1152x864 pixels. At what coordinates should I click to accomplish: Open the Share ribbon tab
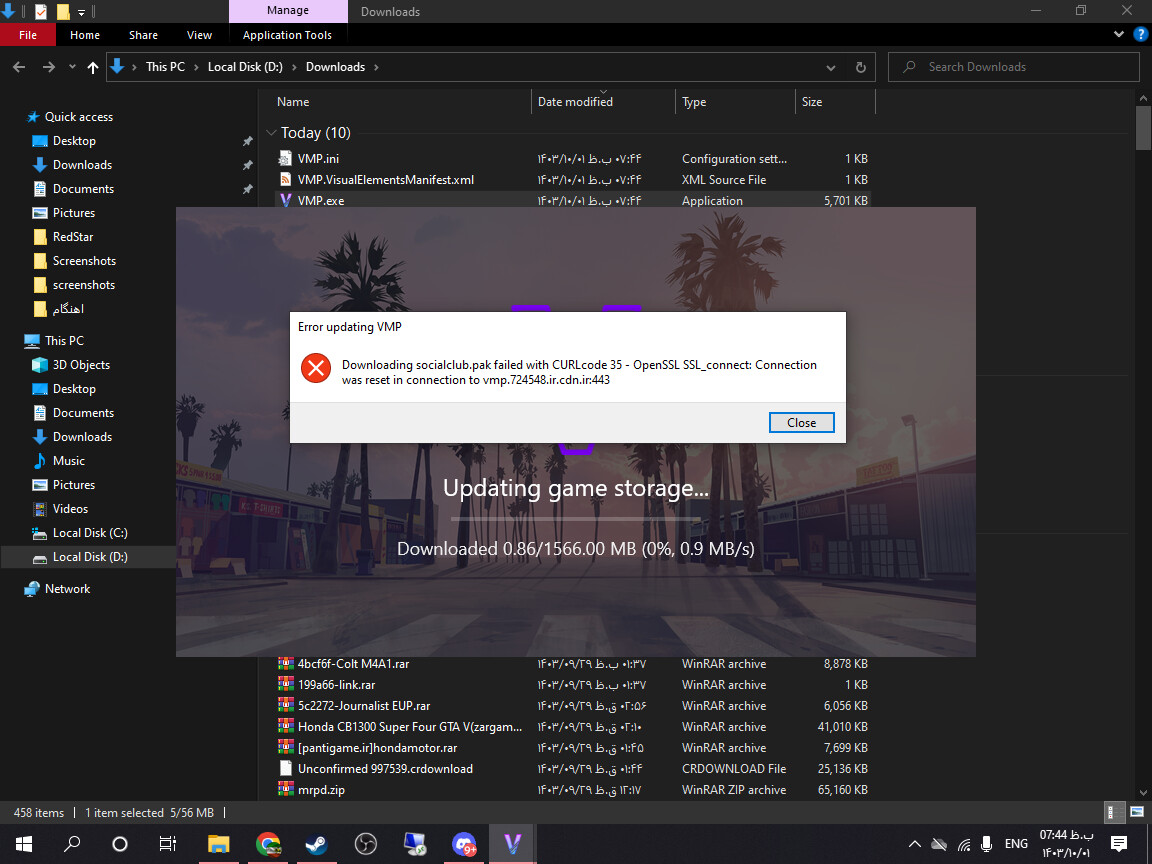click(x=143, y=35)
